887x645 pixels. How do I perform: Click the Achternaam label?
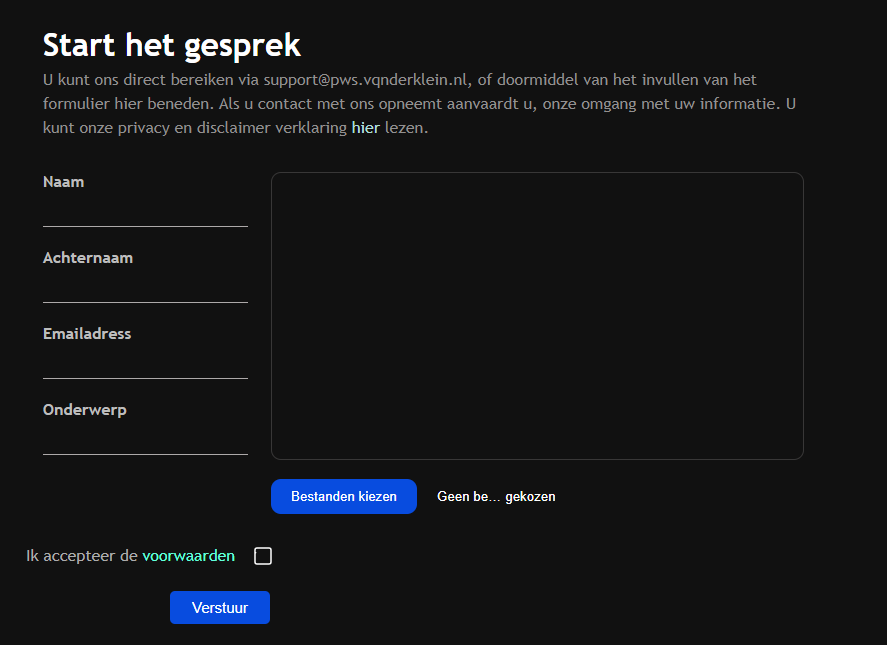coord(88,258)
